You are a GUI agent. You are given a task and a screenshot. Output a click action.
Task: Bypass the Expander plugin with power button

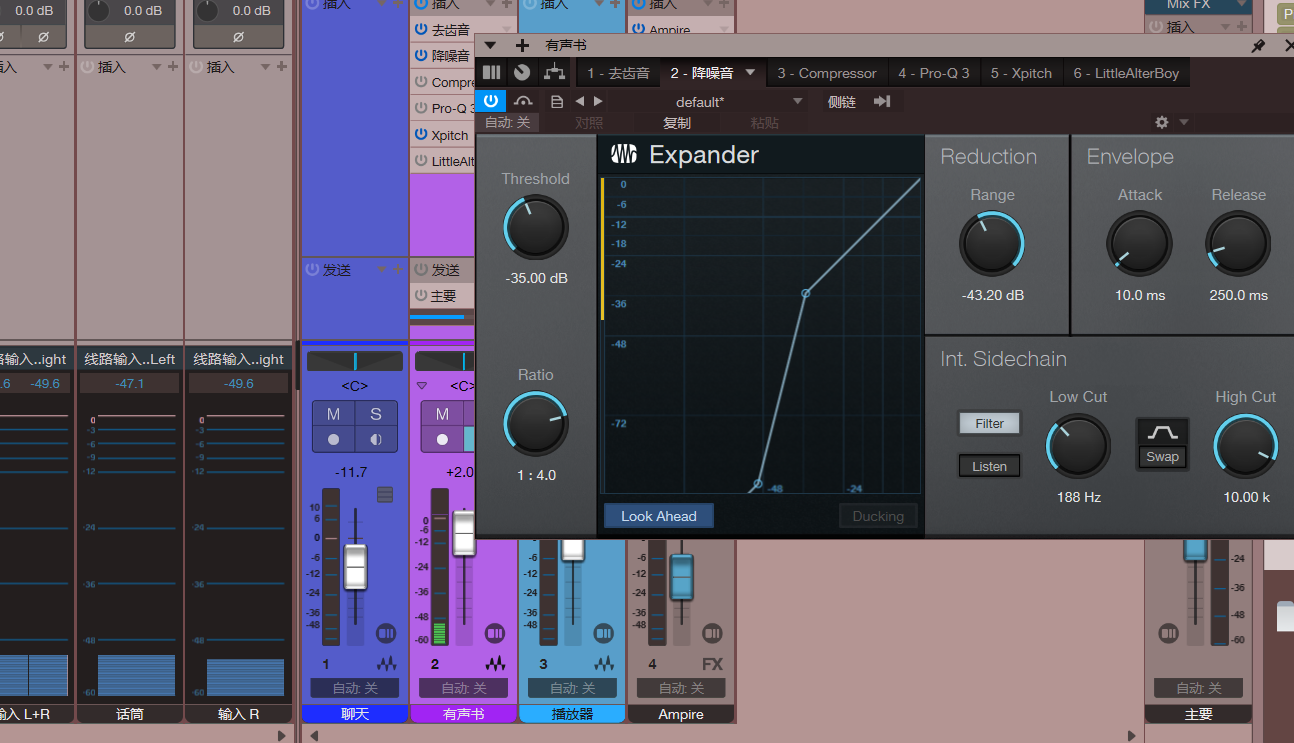click(x=491, y=101)
